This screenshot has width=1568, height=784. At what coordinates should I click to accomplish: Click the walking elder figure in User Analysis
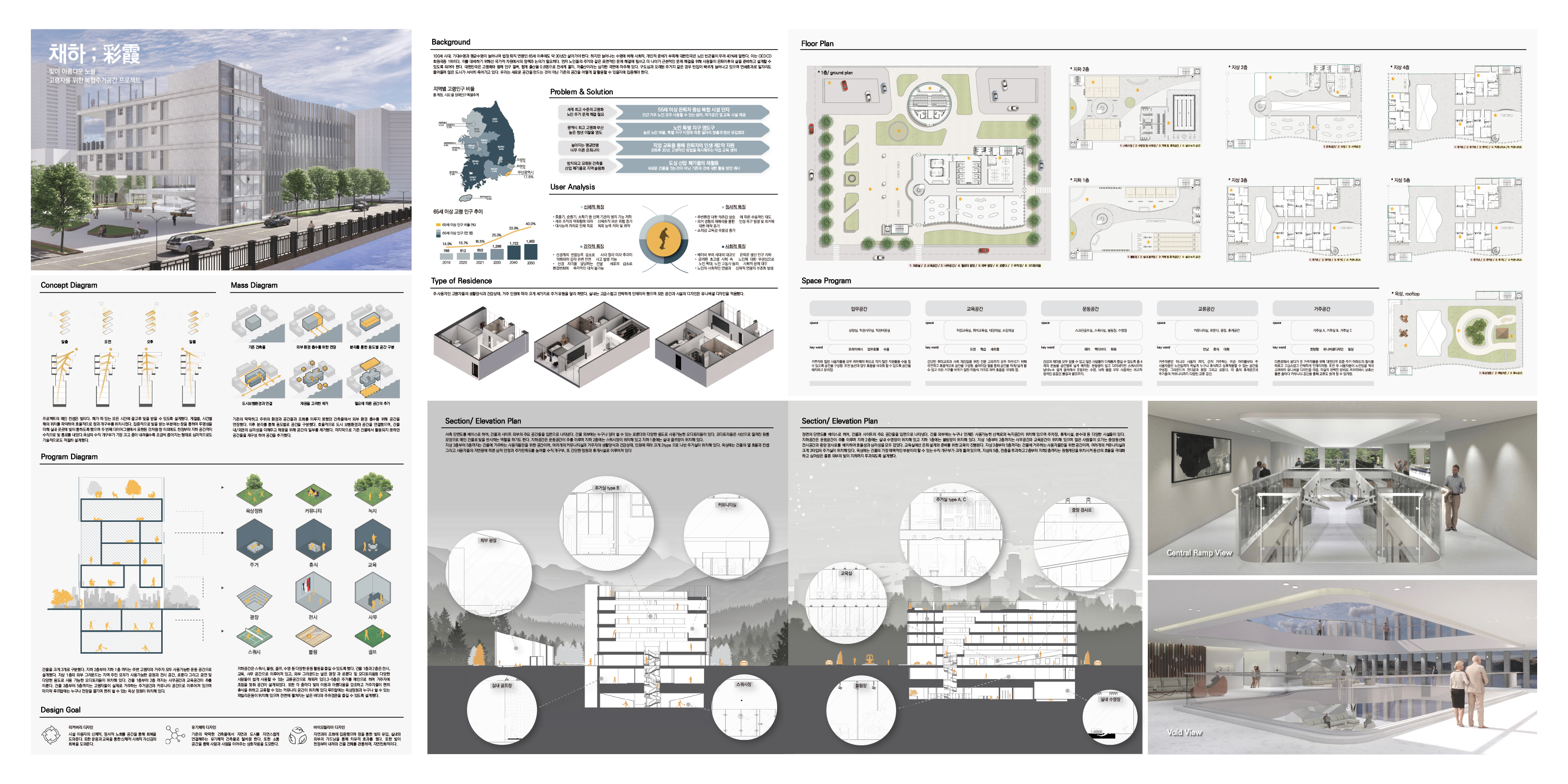[x=663, y=238]
